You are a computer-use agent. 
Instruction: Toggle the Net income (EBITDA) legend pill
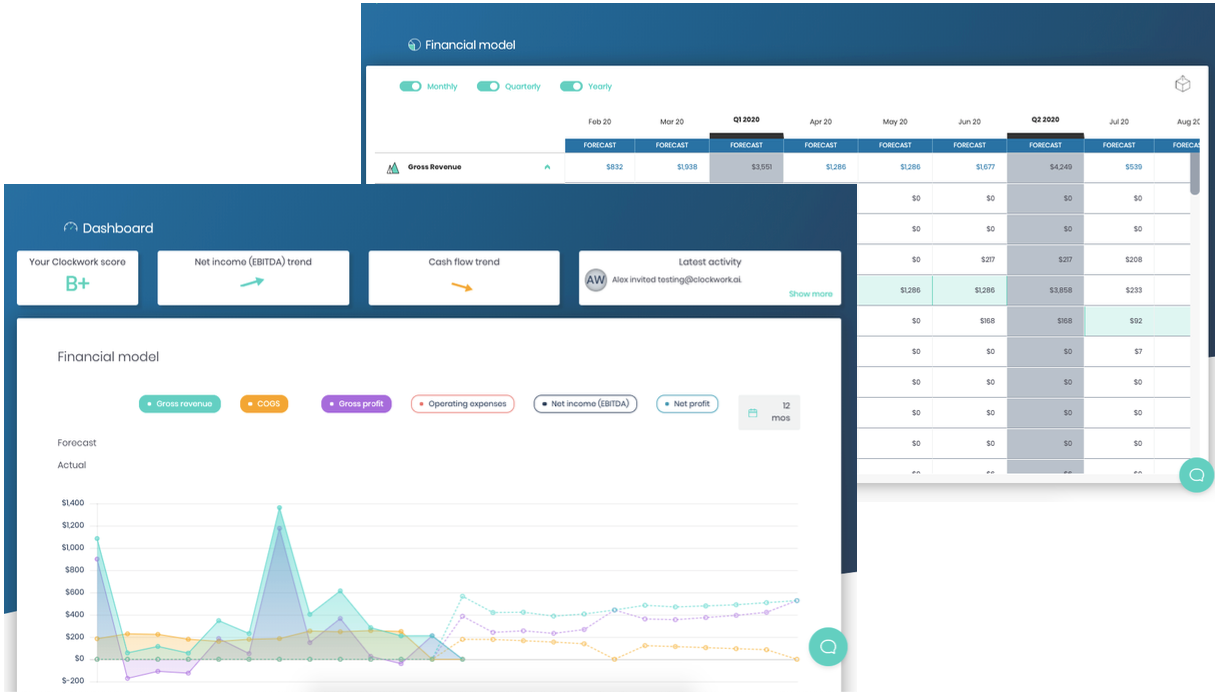[x=585, y=403]
